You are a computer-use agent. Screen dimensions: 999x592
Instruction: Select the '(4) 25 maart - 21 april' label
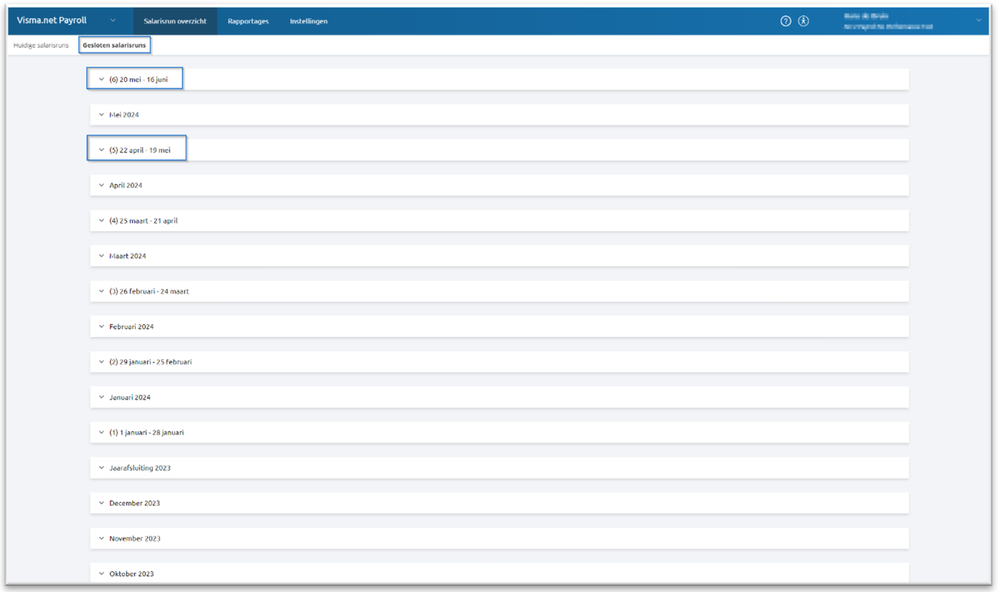coord(143,220)
